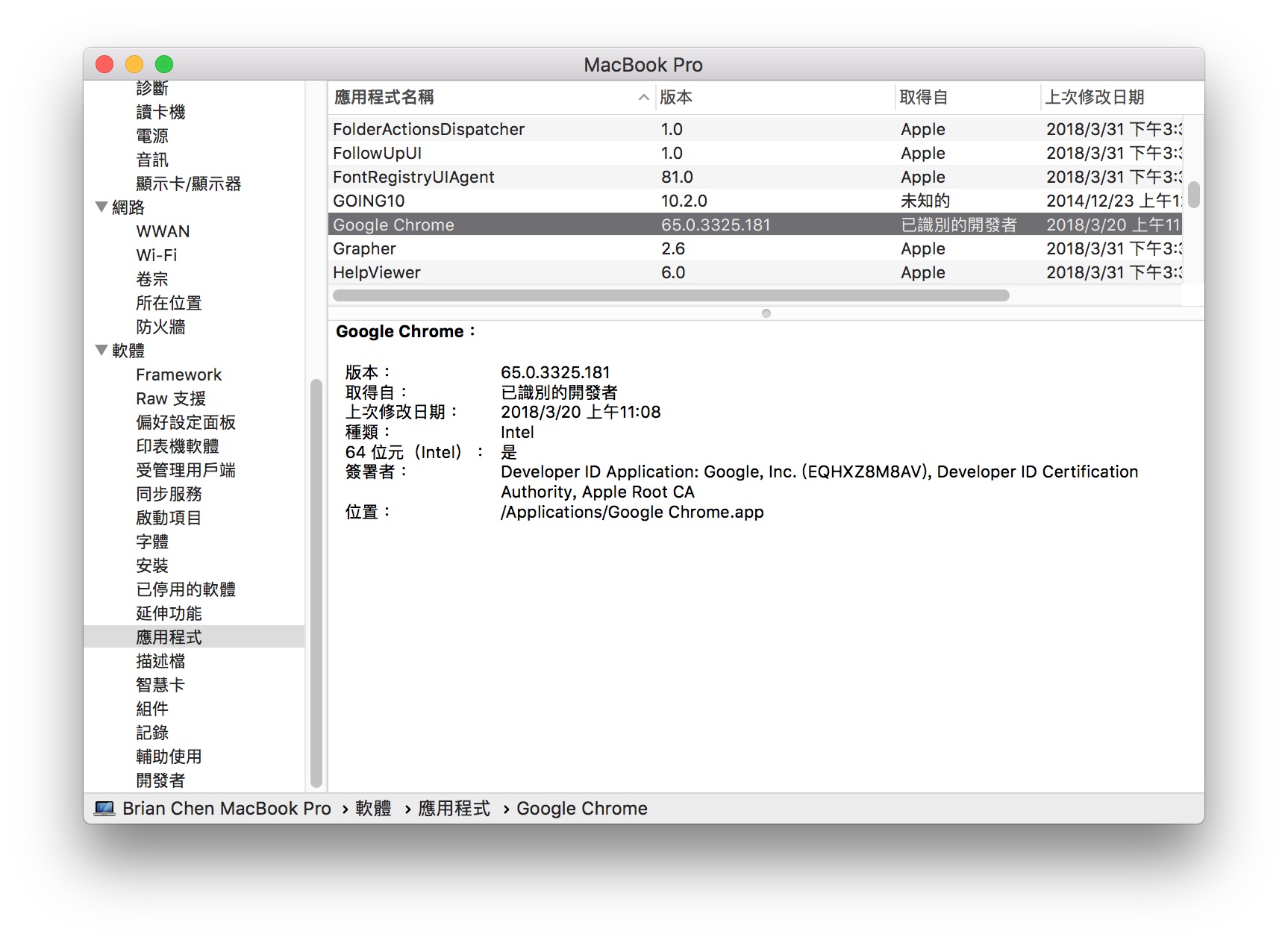Select 描述檔 in the sidebar
The width and height of the screenshot is (1288, 943).
click(x=160, y=661)
